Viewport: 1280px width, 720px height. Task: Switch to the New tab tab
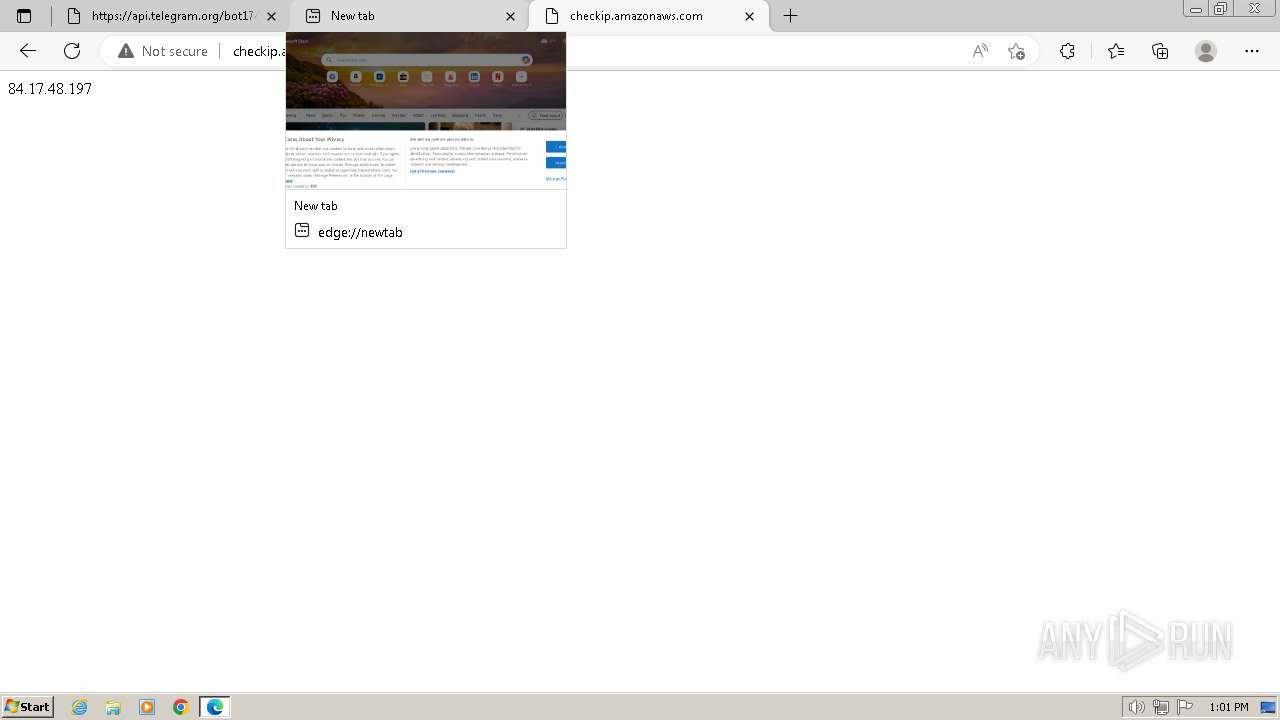tap(409, 16)
